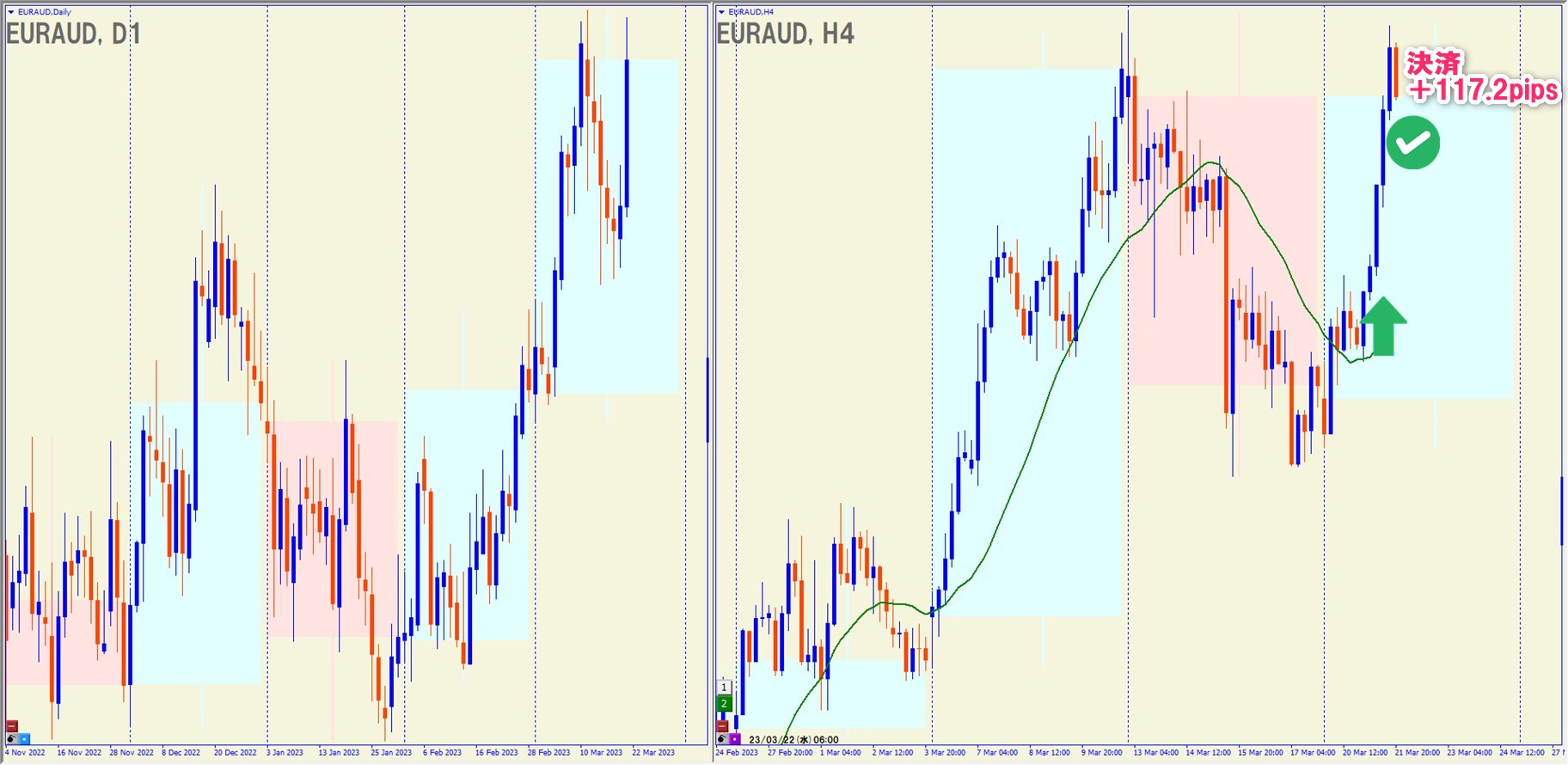The image size is (1568, 765).
Task: Click the 20 Mar 12:00 tick on H4 axis
Action: coord(1364,753)
